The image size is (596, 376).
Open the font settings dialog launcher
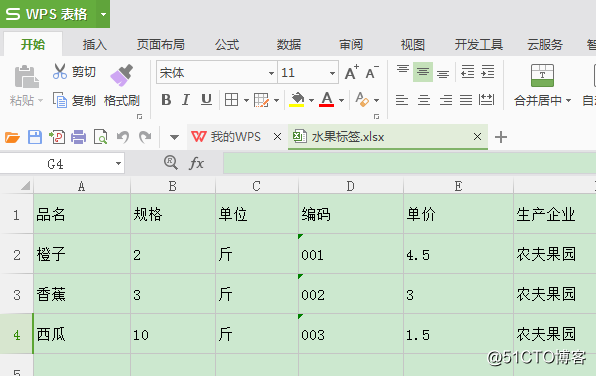click(376, 117)
